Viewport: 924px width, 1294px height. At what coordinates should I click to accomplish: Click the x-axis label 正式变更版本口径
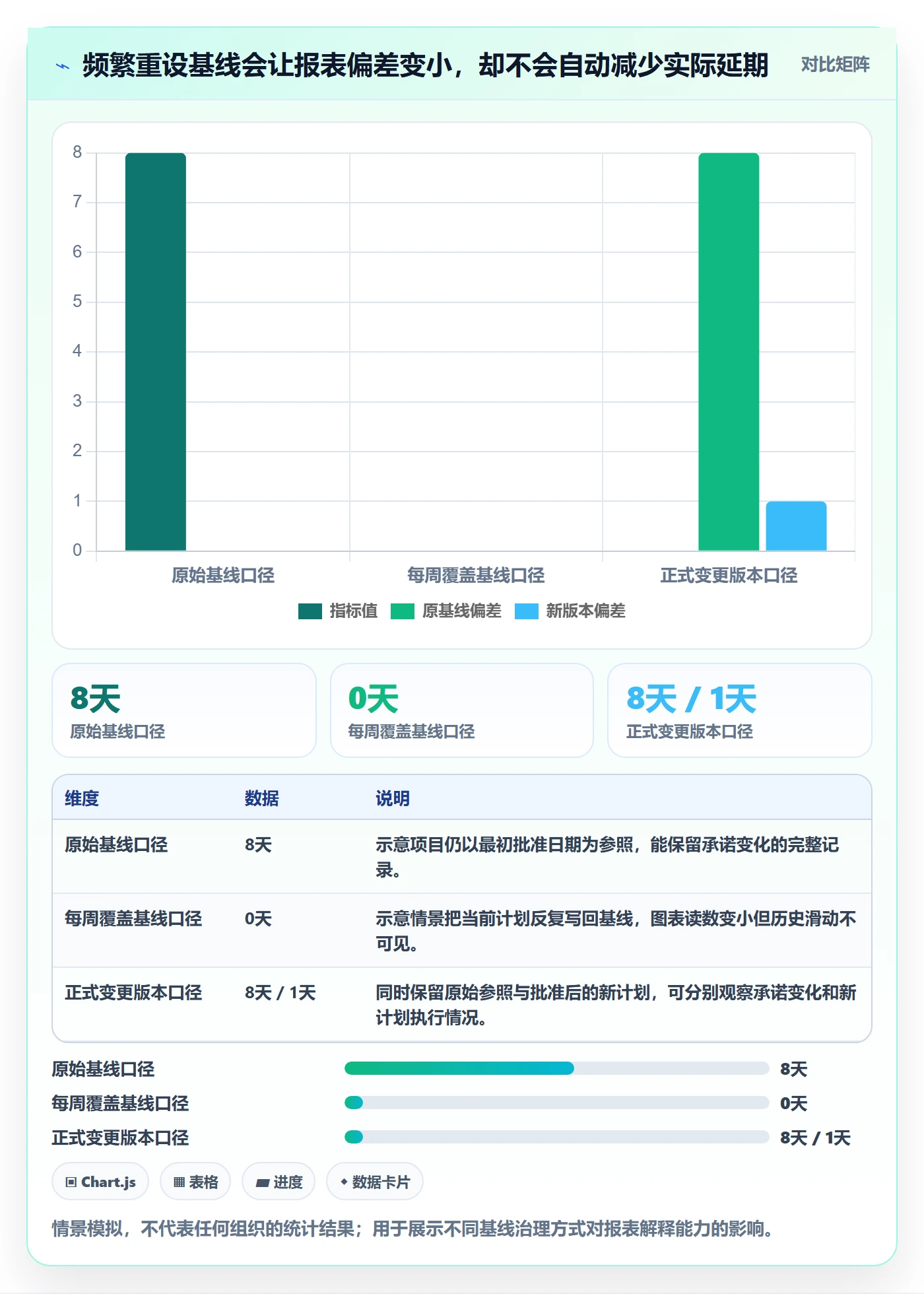pos(729,576)
